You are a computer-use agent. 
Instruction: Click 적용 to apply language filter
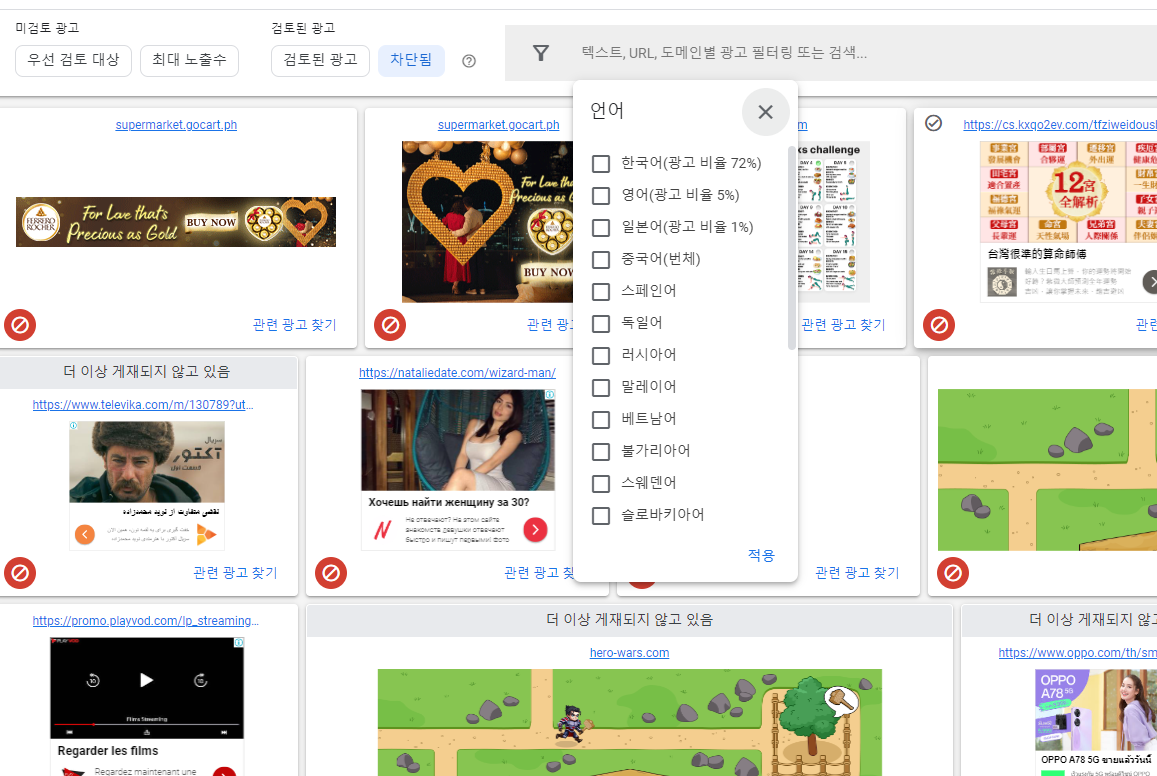click(x=761, y=555)
